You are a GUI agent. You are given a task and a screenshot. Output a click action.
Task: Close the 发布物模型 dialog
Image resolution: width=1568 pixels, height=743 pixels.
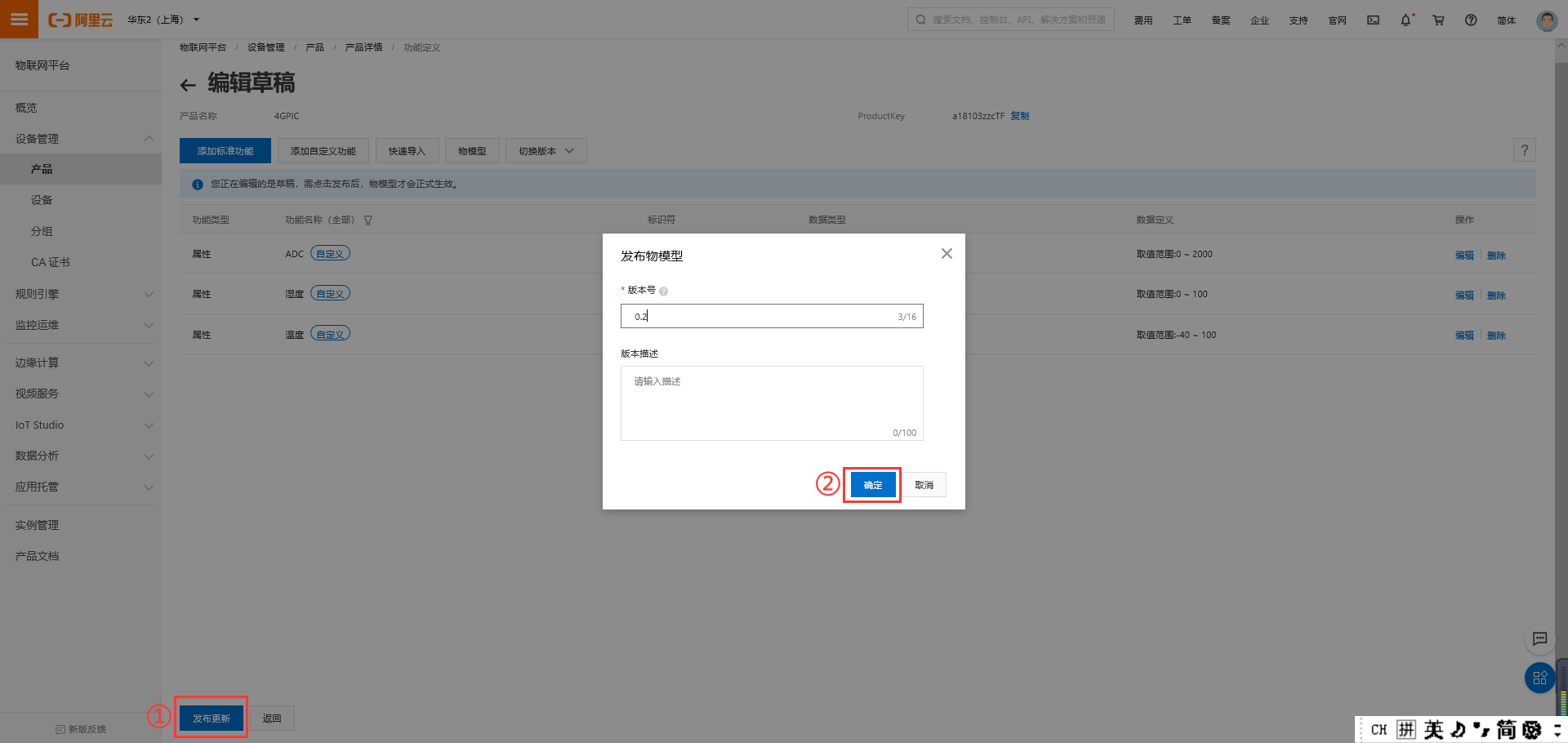coord(947,254)
